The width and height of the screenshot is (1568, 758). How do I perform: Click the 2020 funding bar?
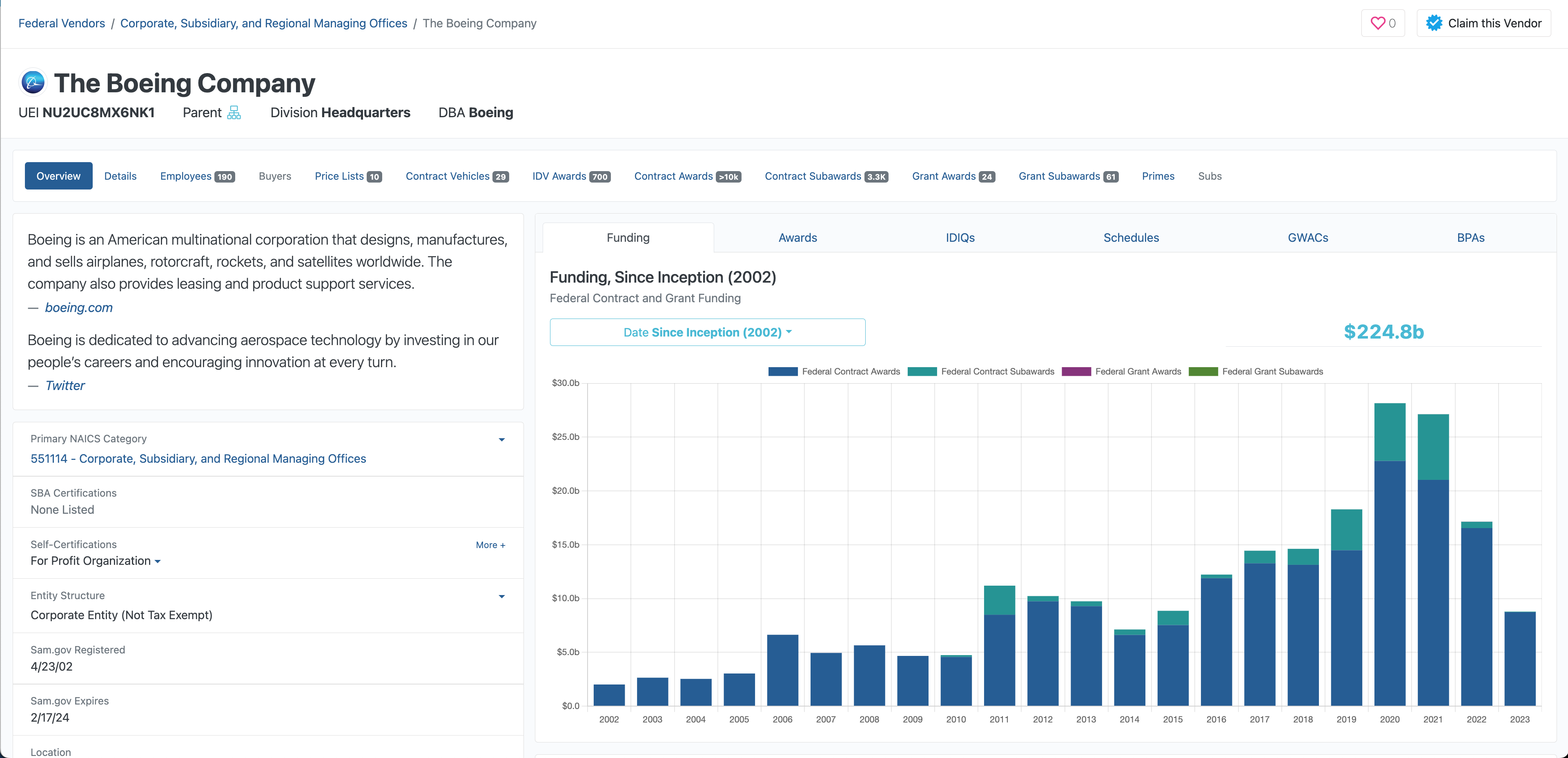[x=1390, y=554]
